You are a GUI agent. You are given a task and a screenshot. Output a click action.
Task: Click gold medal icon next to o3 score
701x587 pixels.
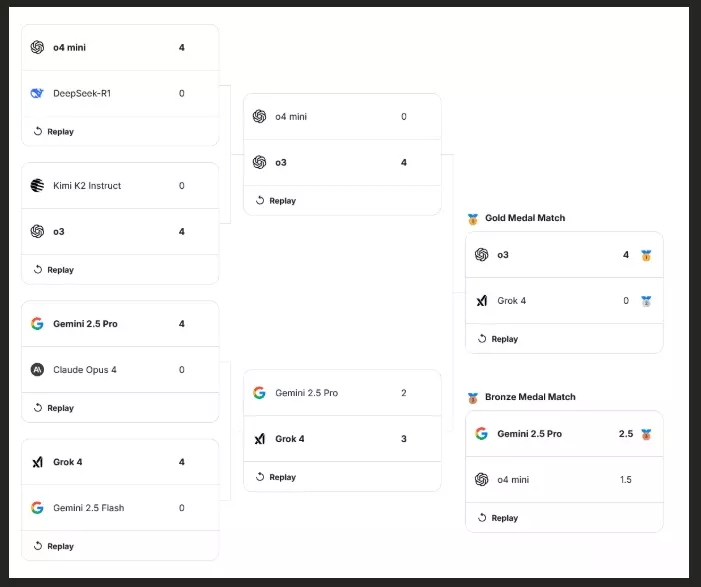[x=646, y=255]
